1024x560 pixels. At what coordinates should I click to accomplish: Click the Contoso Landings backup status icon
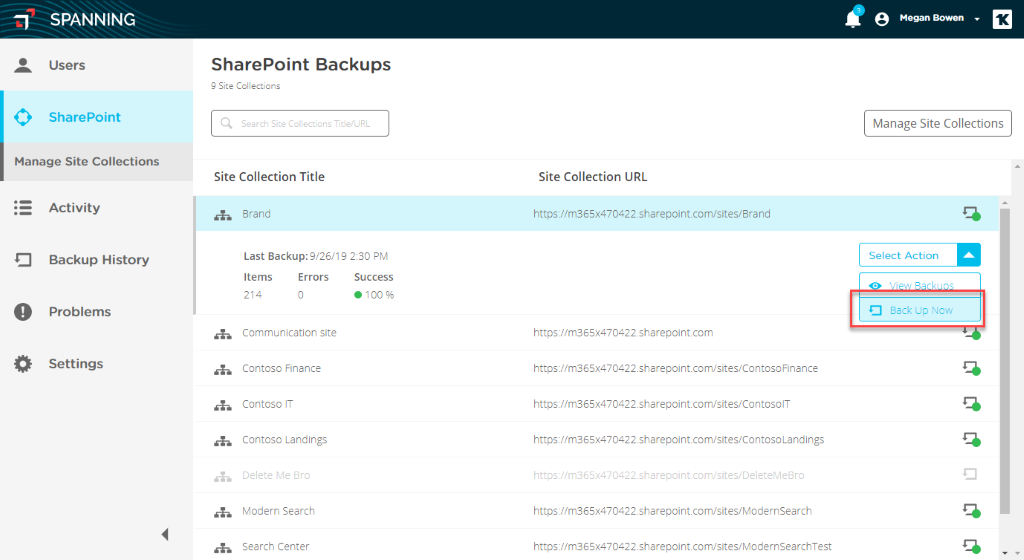[x=971, y=439]
